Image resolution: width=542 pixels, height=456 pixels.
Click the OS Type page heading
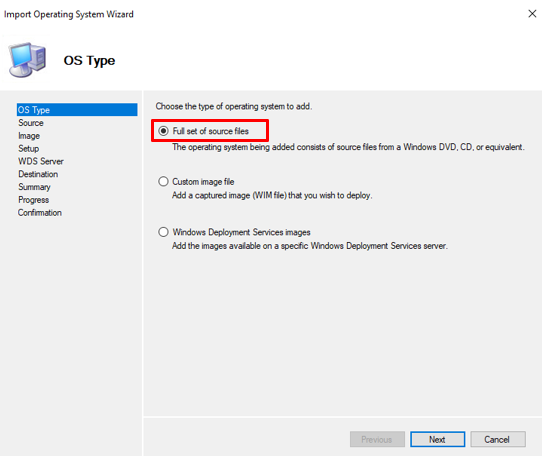(89, 61)
